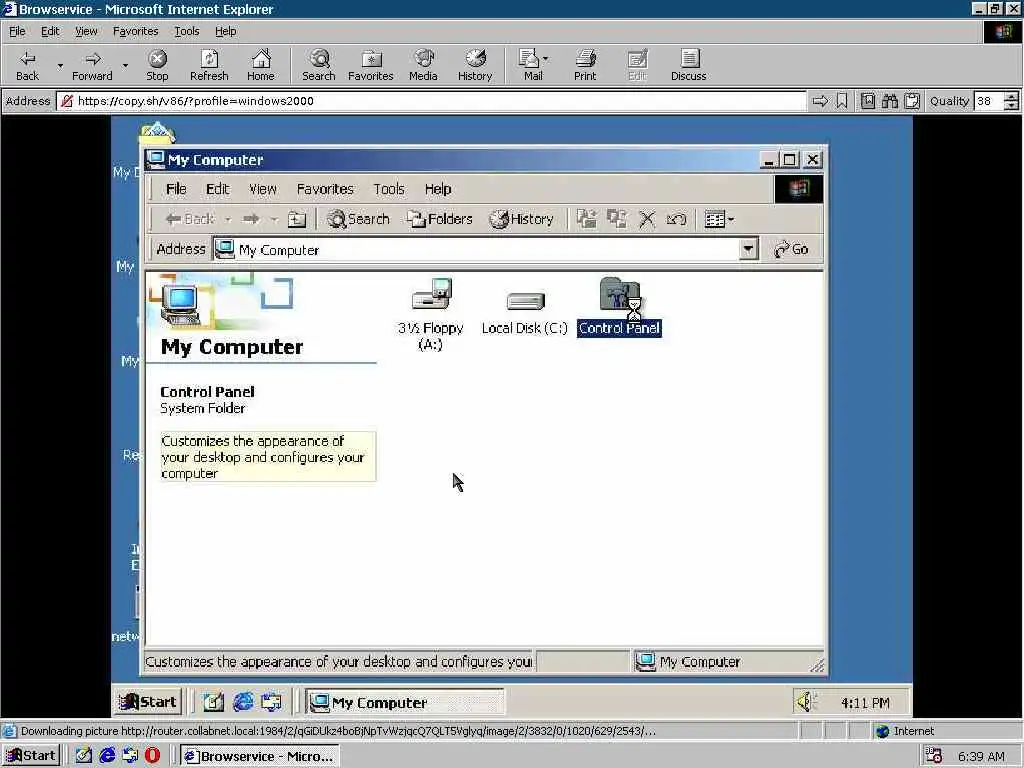Image resolution: width=1024 pixels, height=768 pixels.
Task: Click the binoculars find icon
Action: click(889, 101)
